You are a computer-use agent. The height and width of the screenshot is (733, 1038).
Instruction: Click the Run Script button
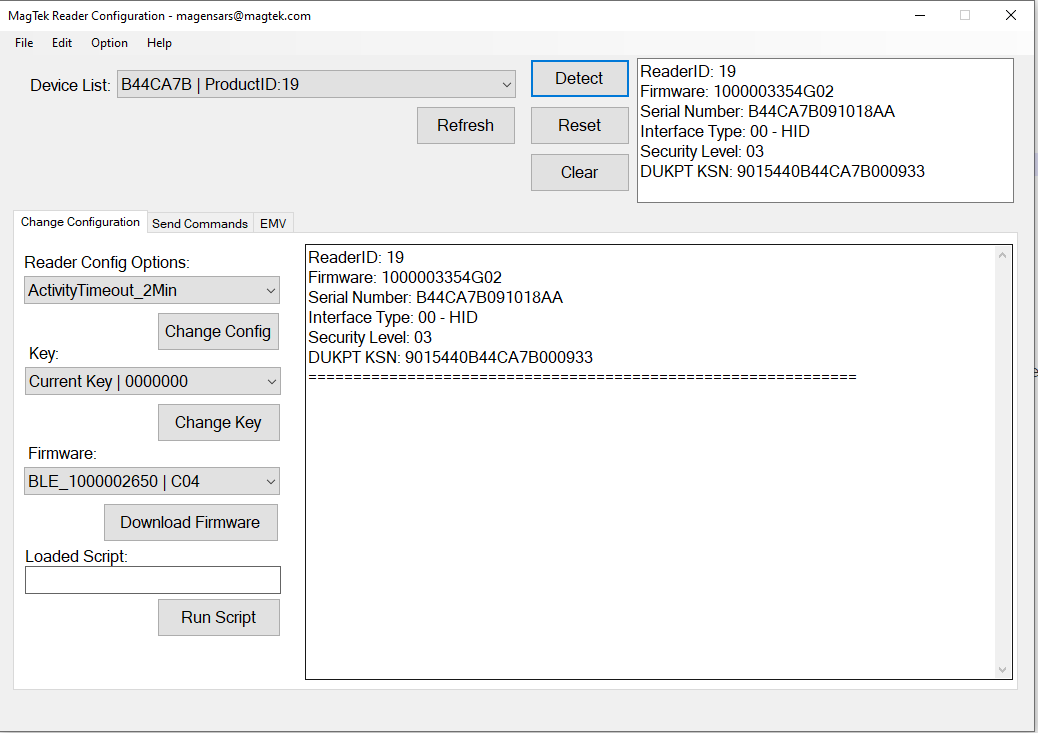tap(218, 618)
